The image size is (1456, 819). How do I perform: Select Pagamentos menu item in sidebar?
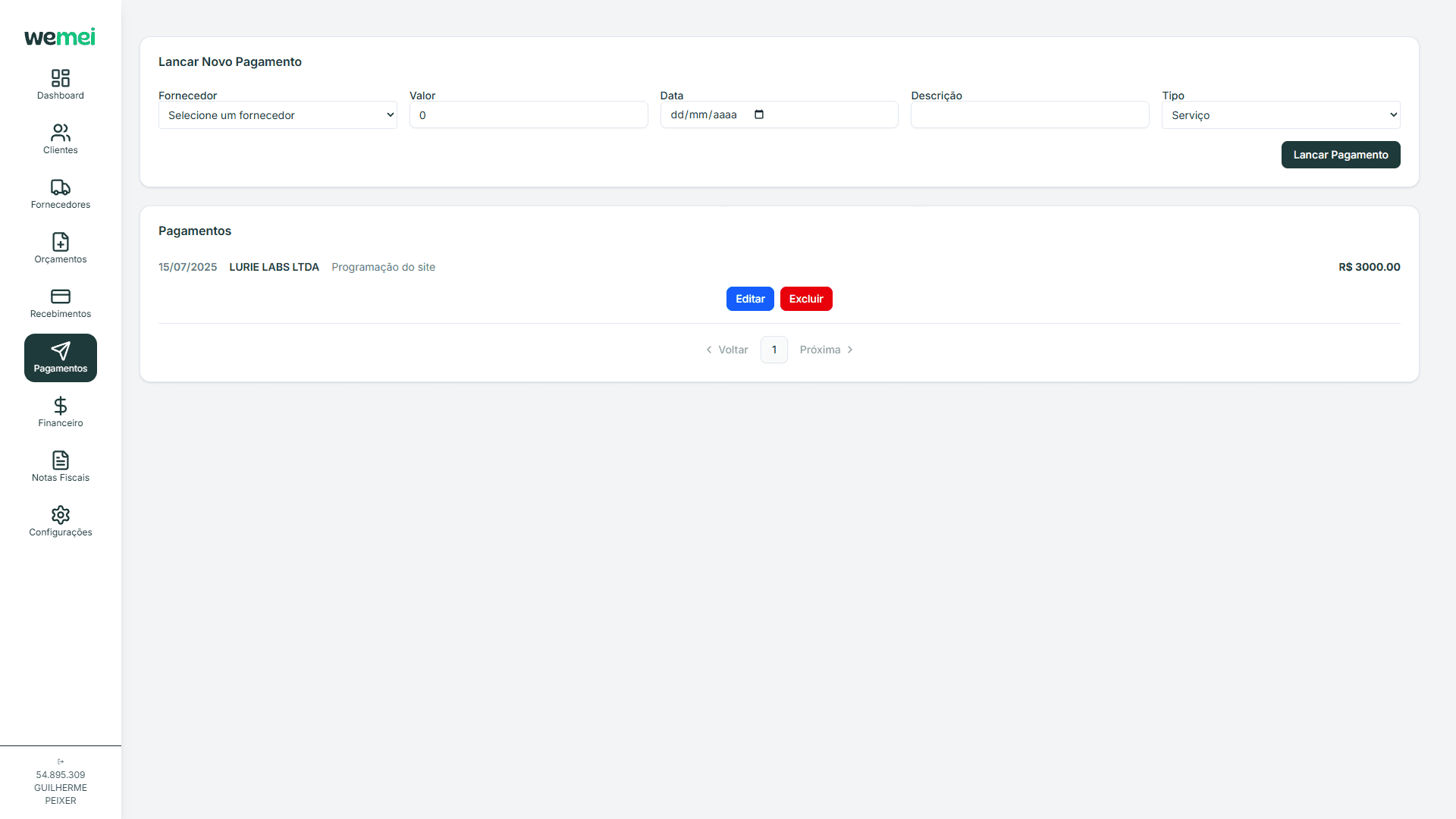pos(61,358)
